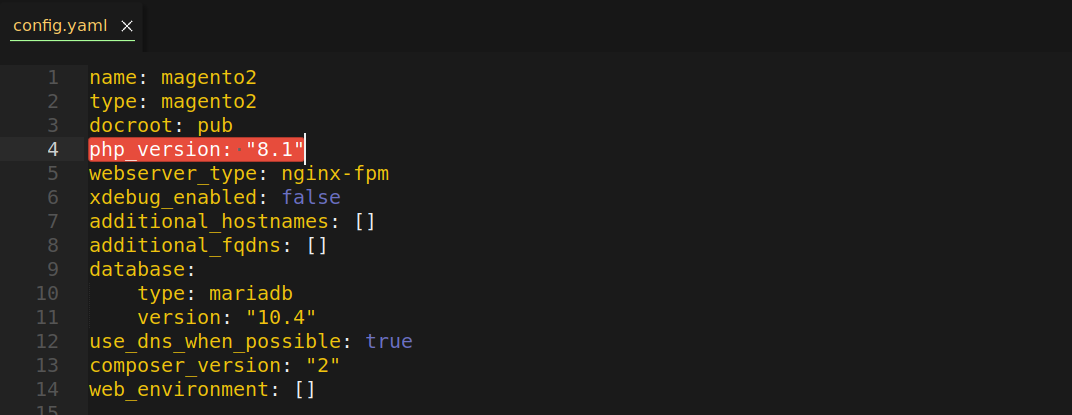Click the composer_version value "2"
The width and height of the screenshot is (1072, 415).
click(x=323, y=365)
